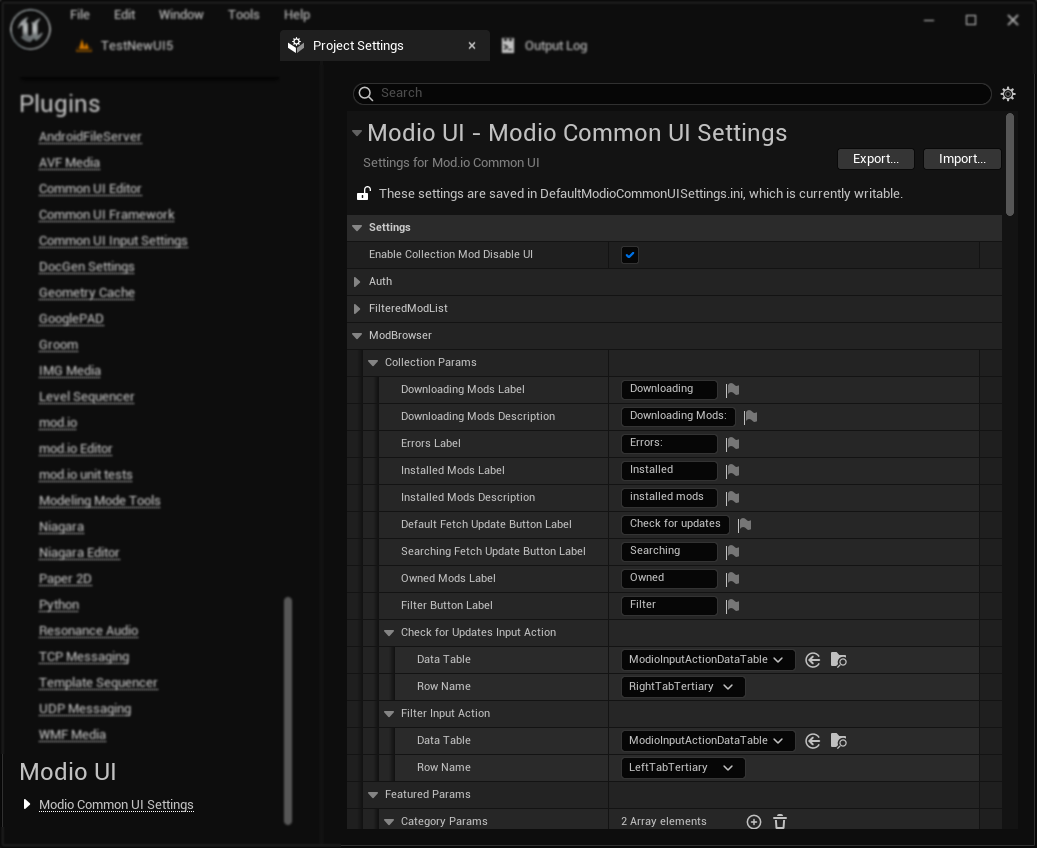The image size is (1037, 848).
Task: Expand the FilteredModList section
Action: [x=357, y=309]
